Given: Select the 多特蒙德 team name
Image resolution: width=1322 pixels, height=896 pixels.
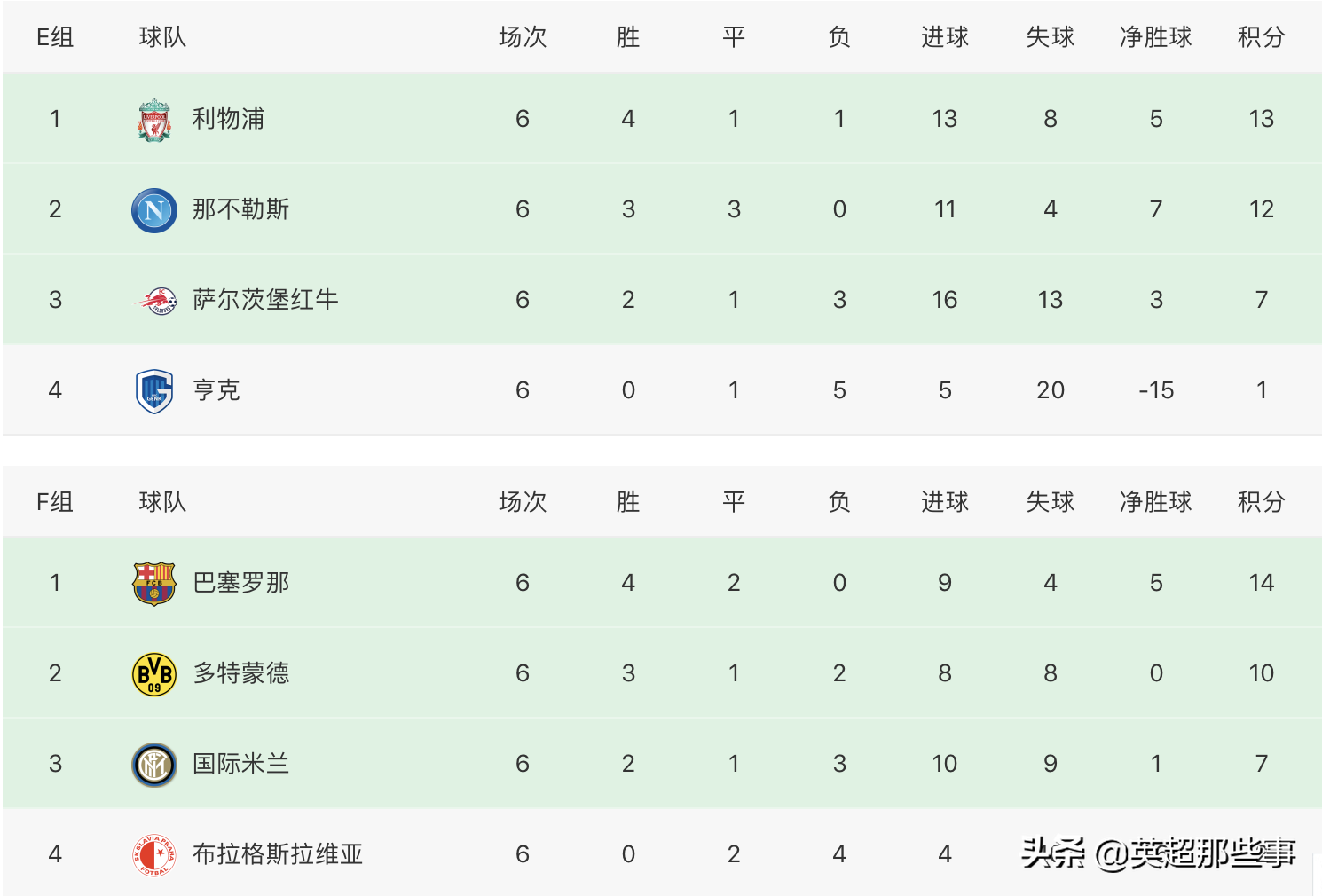Looking at the screenshot, I should pyautogui.click(x=240, y=673).
